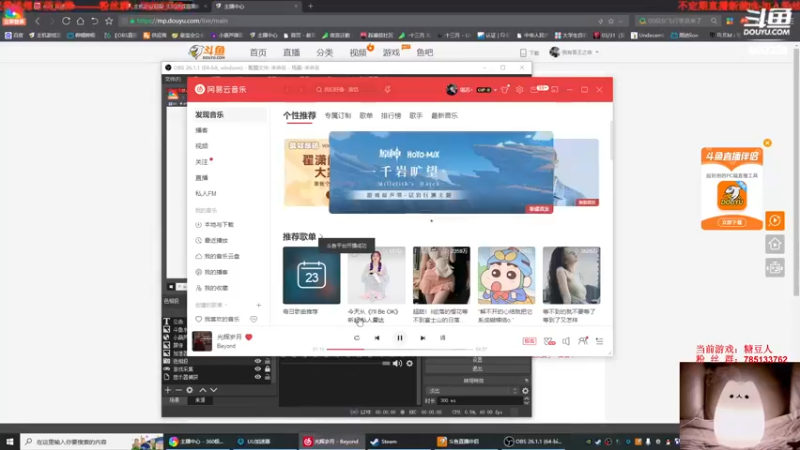
Task: Open 我喜欢的音乐 playlist
Action: [x=222, y=319]
